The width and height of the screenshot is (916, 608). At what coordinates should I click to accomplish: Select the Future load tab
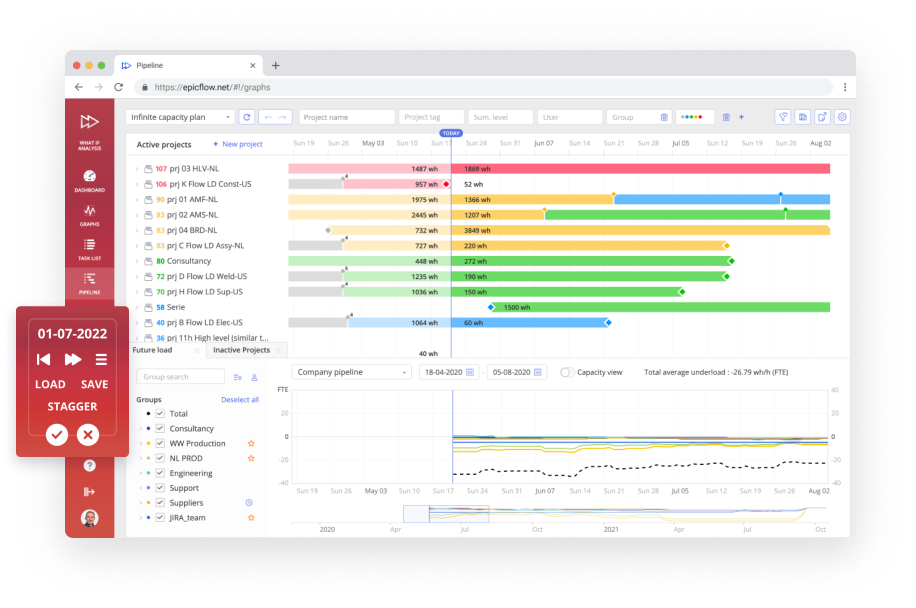(153, 350)
